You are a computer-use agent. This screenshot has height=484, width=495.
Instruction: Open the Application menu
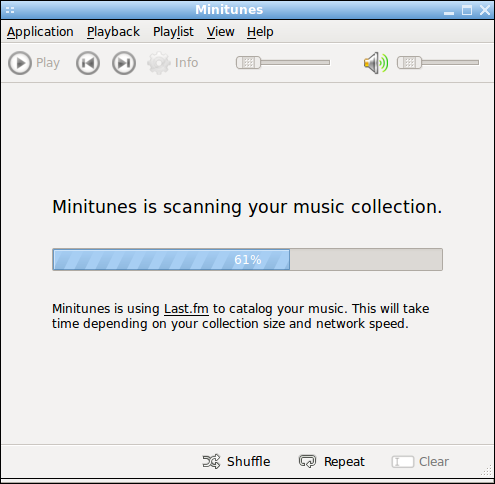[x=40, y=32]
